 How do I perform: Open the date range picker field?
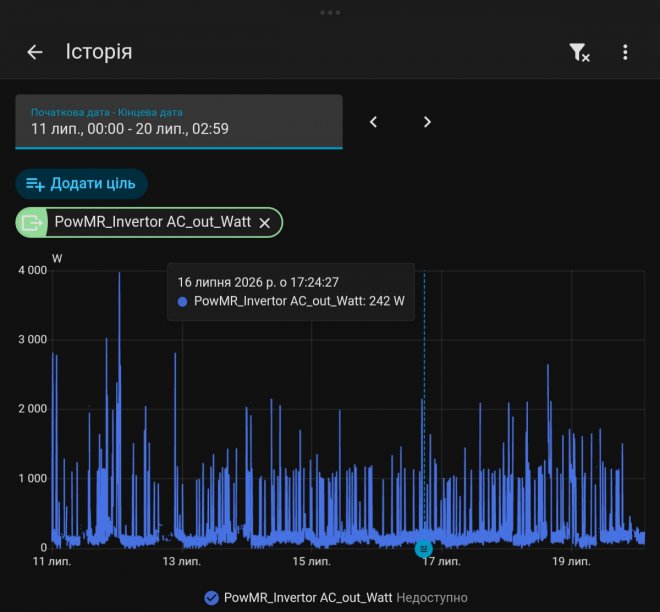coord(179,122)
